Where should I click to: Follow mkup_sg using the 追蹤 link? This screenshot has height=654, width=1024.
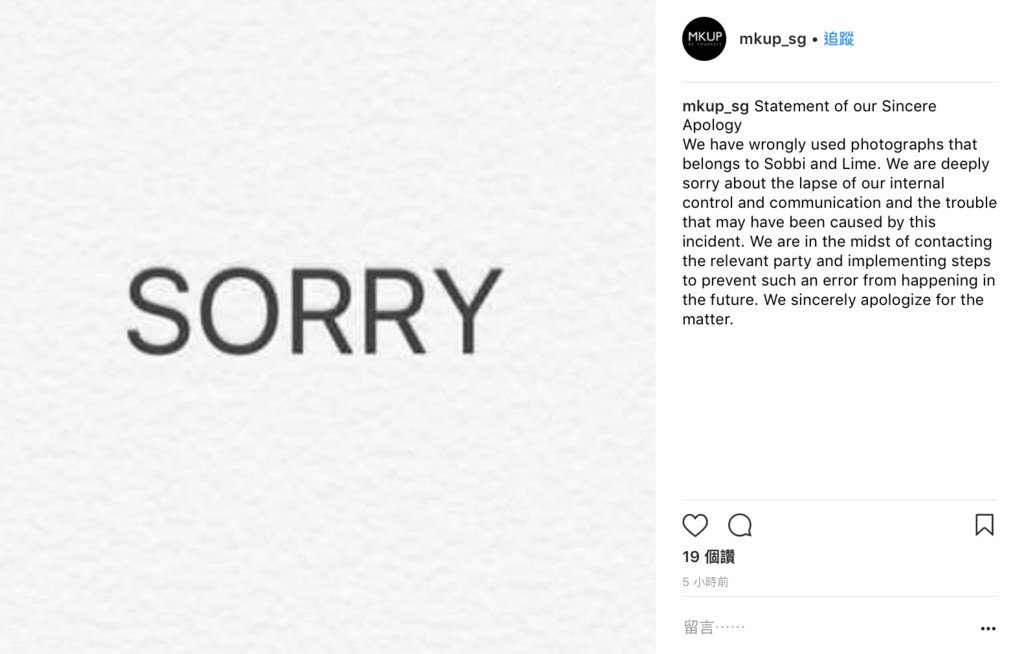tap(839, 39)
